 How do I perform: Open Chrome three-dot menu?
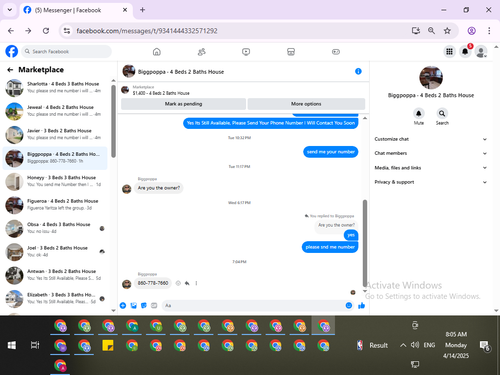click(489, 31)
